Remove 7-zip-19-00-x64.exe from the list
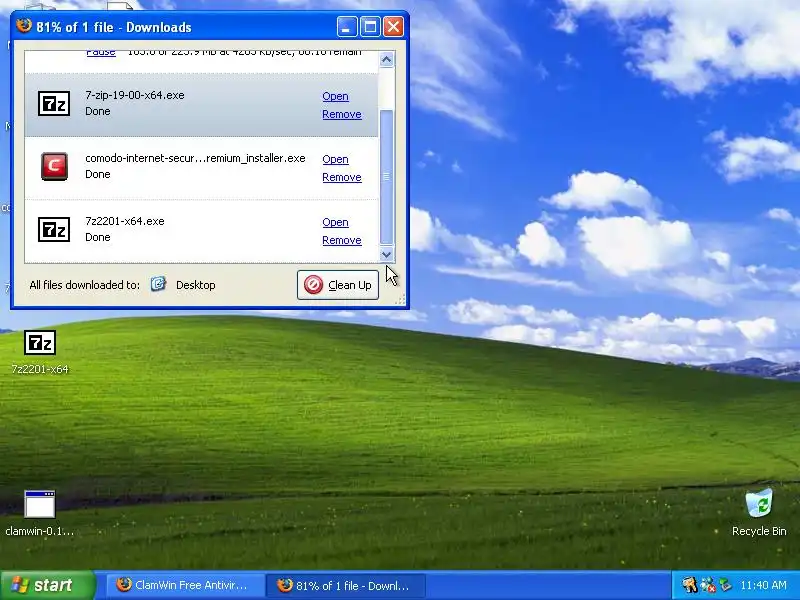Image resolution: width=800 pixels, height=600 pixels. click(x=342, y=114)
